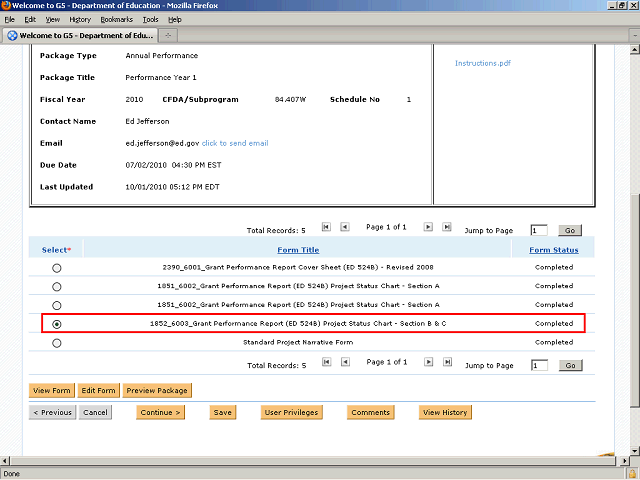The image size is (640, 480).
Task: Click the View Form button
Action: tap(52, 390)
